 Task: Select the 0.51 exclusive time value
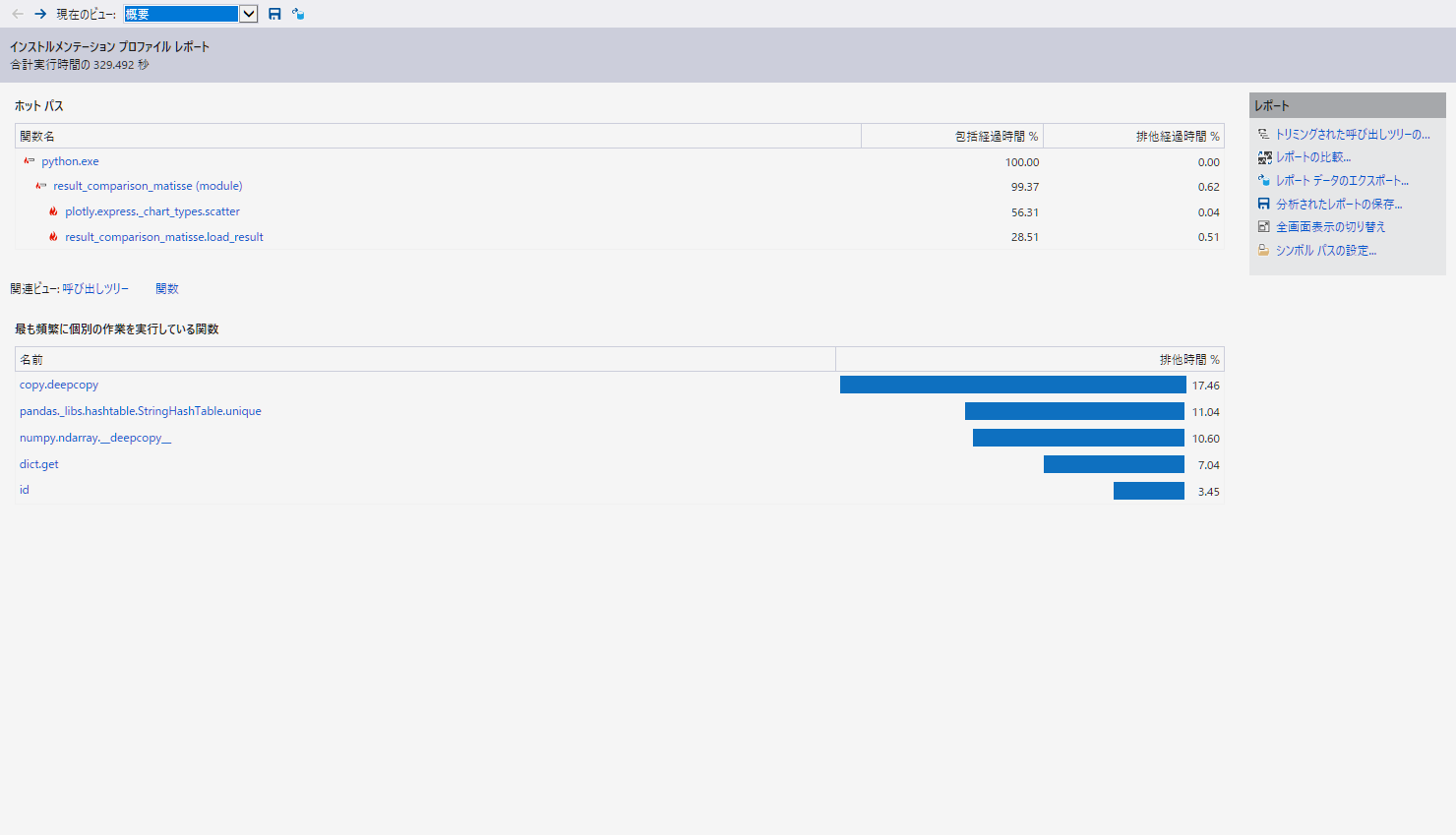coord(1209,237)
